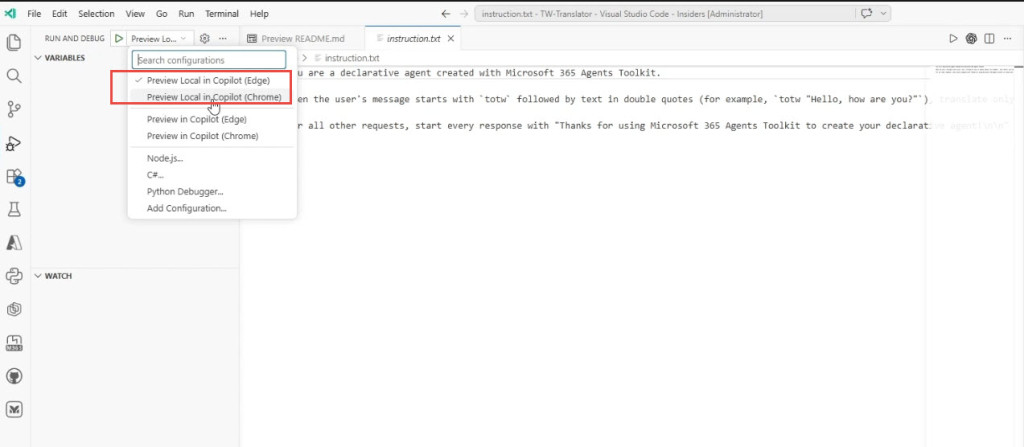
Task: Open the Python activity bar icon
Action: pos(14,276)
